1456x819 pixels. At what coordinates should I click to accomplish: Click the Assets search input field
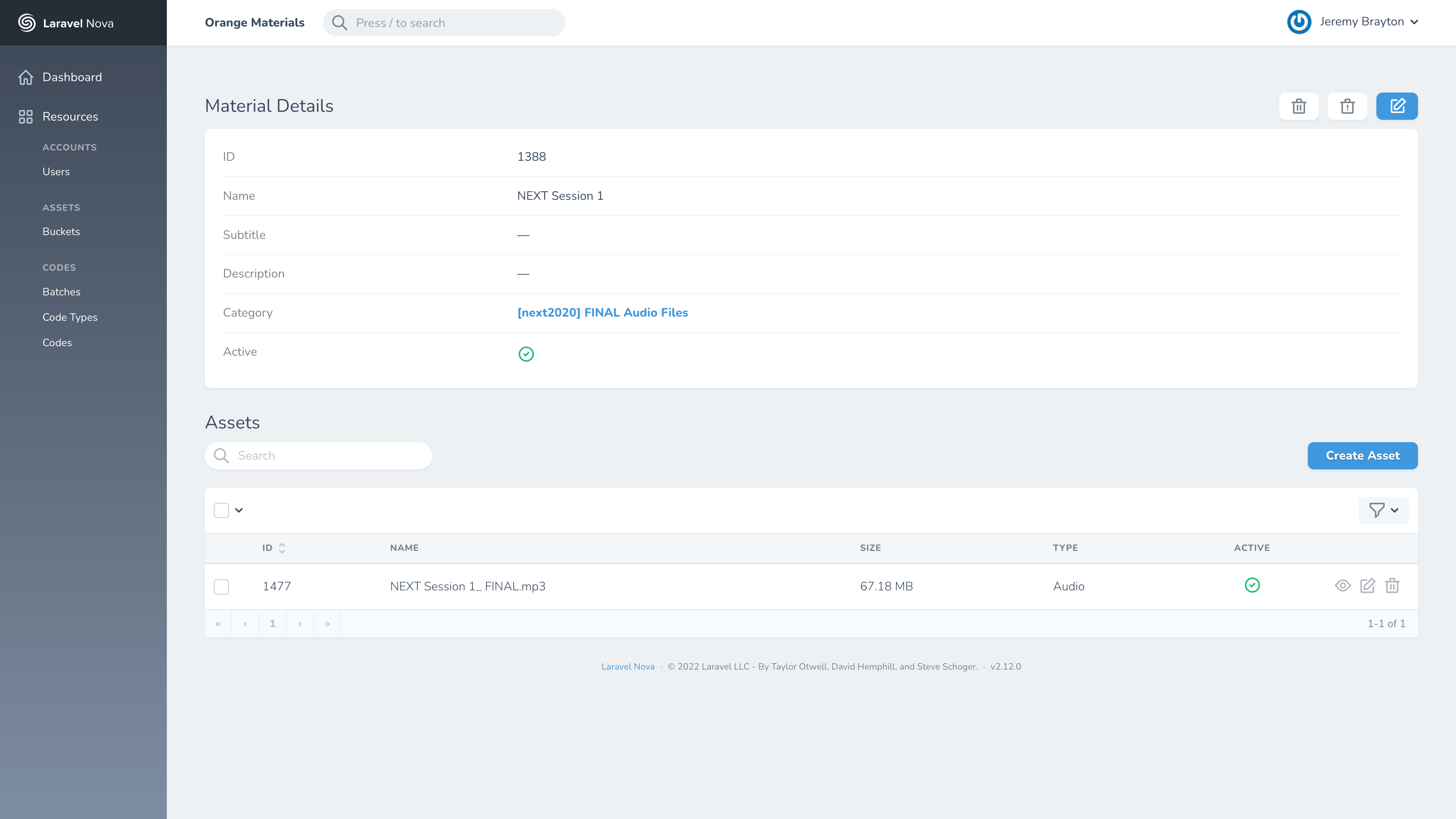pos(318,455)
